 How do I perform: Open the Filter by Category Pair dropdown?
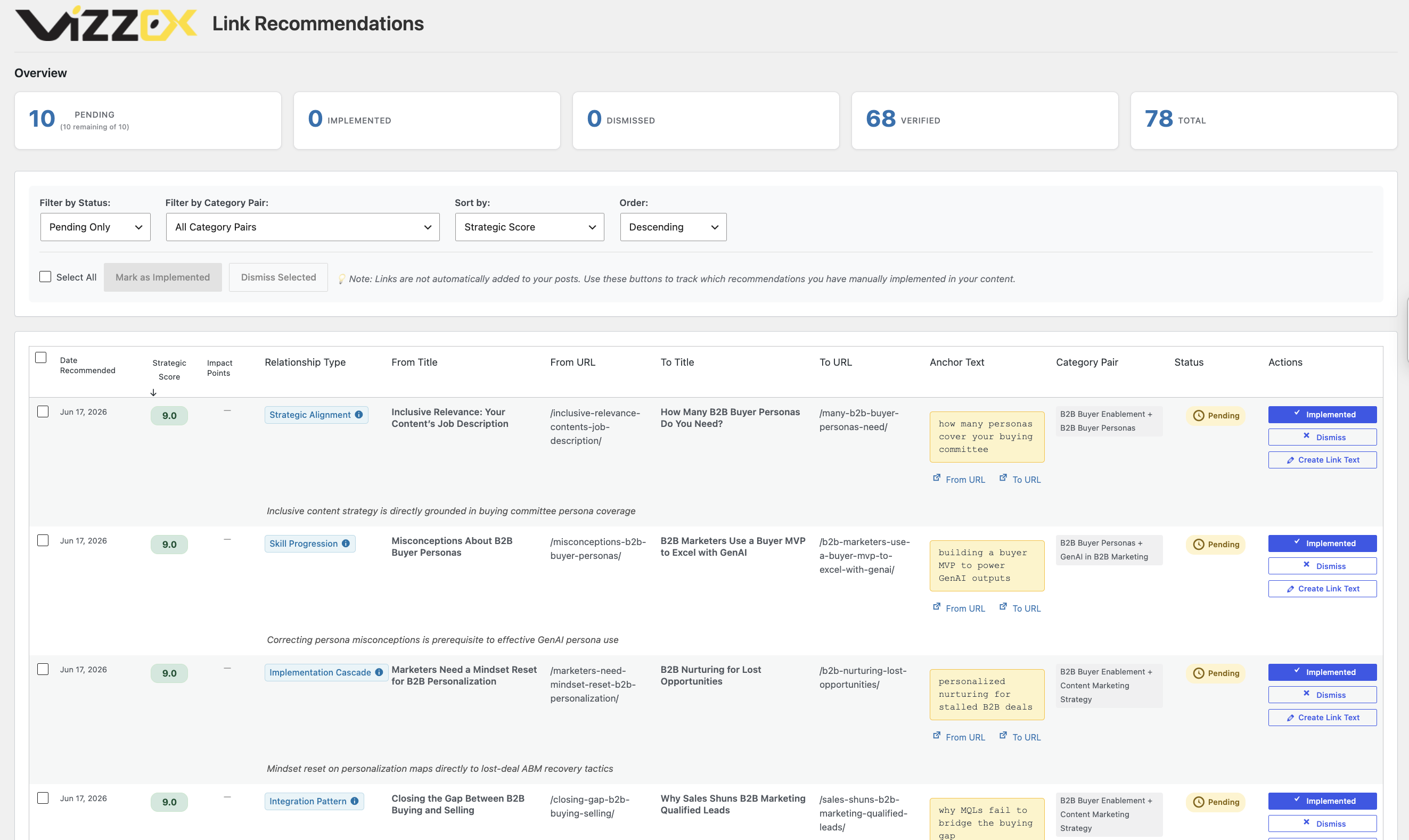click(303, 227)
